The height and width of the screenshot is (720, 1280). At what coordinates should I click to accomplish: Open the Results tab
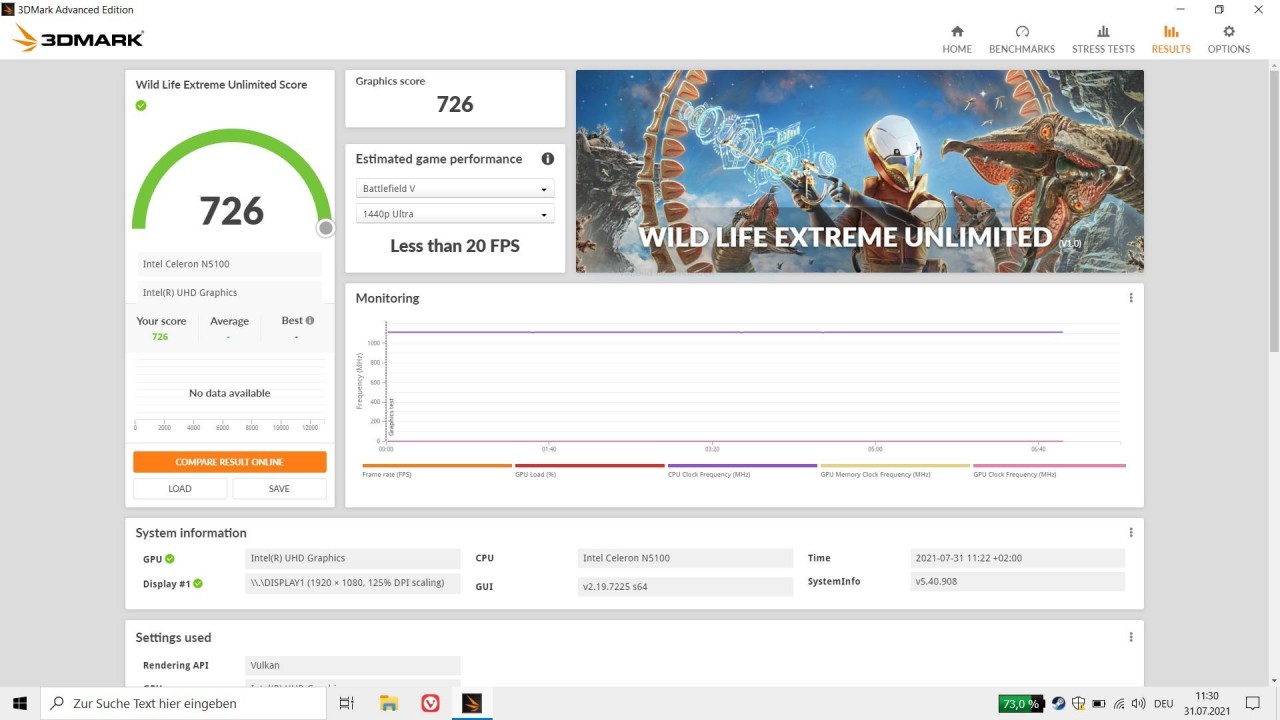pyautogui.click(x=1171, y=40)
